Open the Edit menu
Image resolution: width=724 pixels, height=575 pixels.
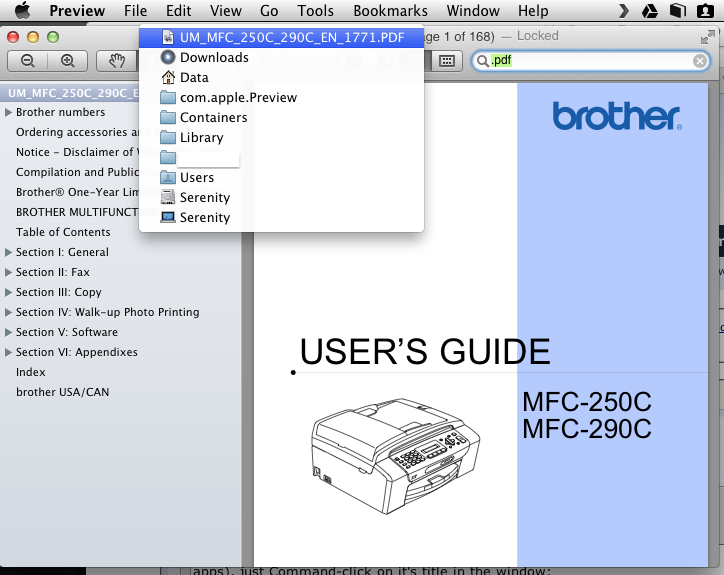tap(179, 11)
